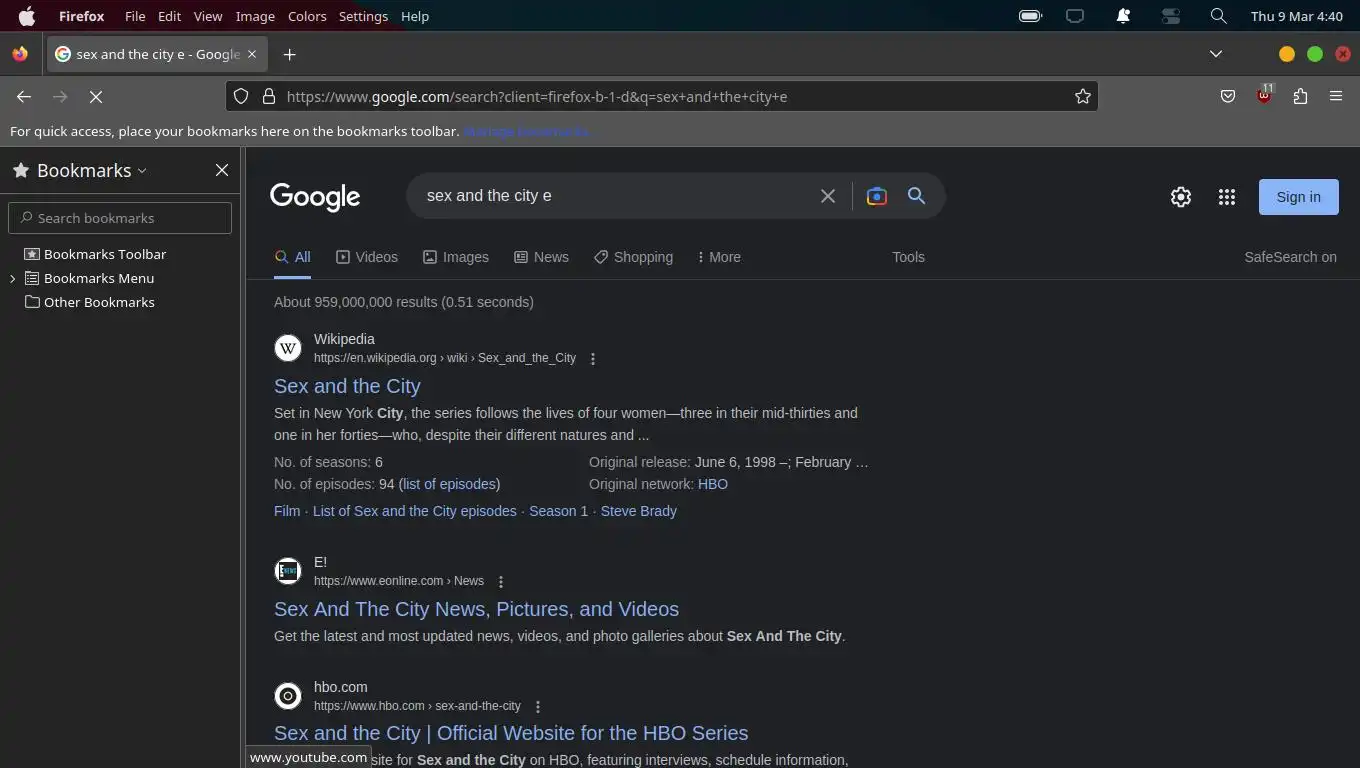Click the Google logo
The height and width of the screenshot is (768, 1360).
click(315, 197)
